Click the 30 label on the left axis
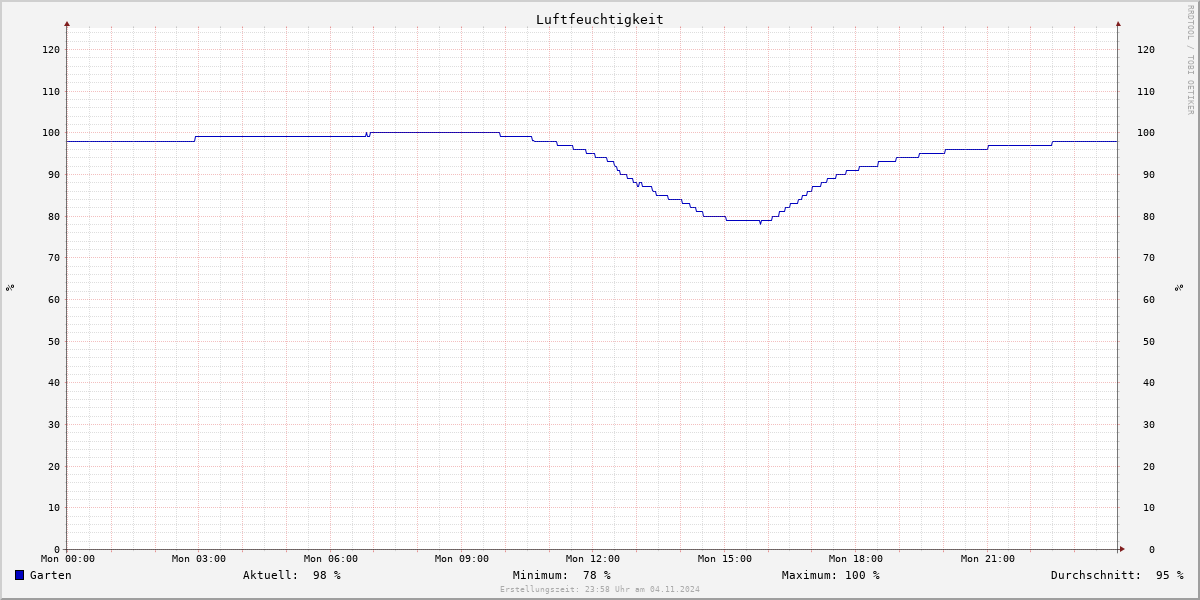 pyautogui.click(x=54, y=424)
